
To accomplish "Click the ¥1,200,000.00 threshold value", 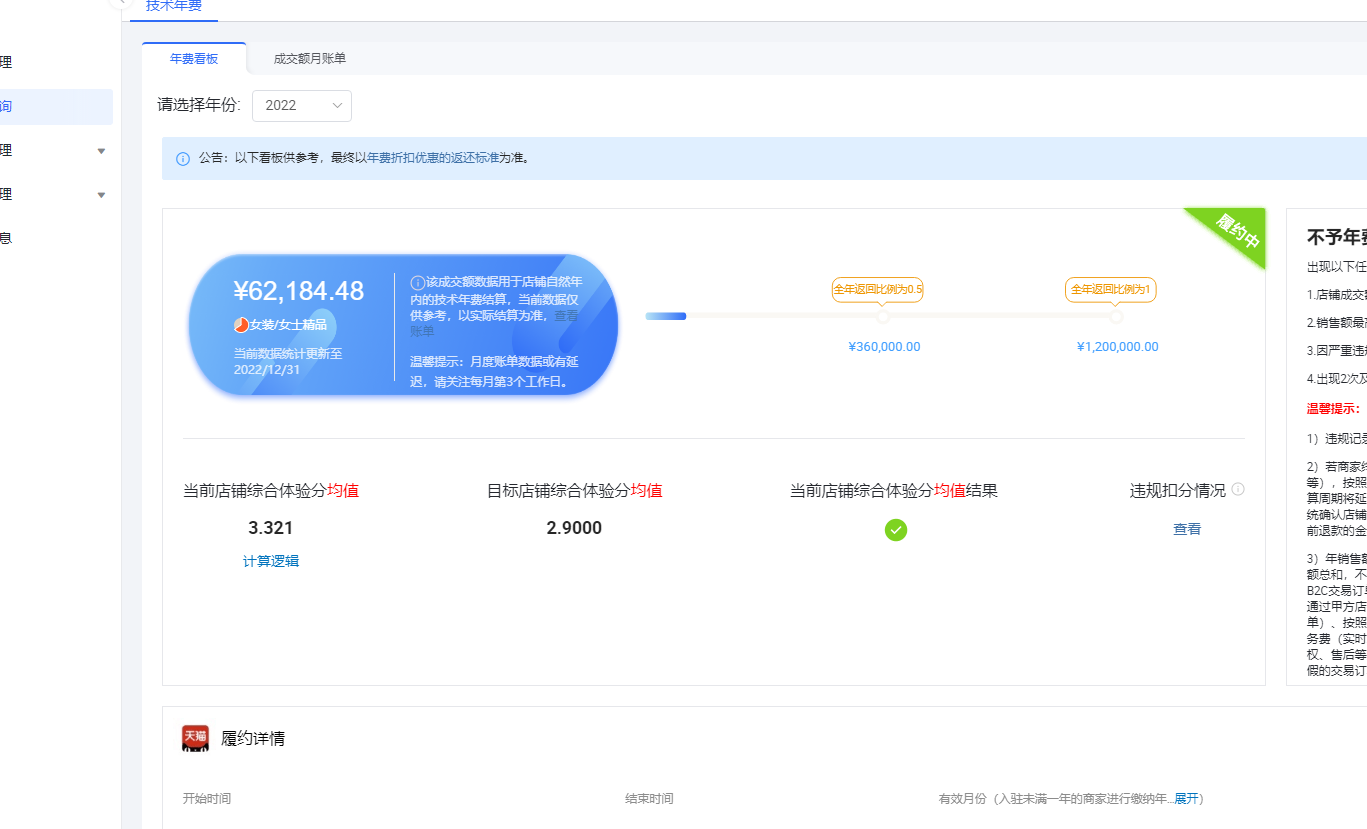I will (x=1118, y=347).
